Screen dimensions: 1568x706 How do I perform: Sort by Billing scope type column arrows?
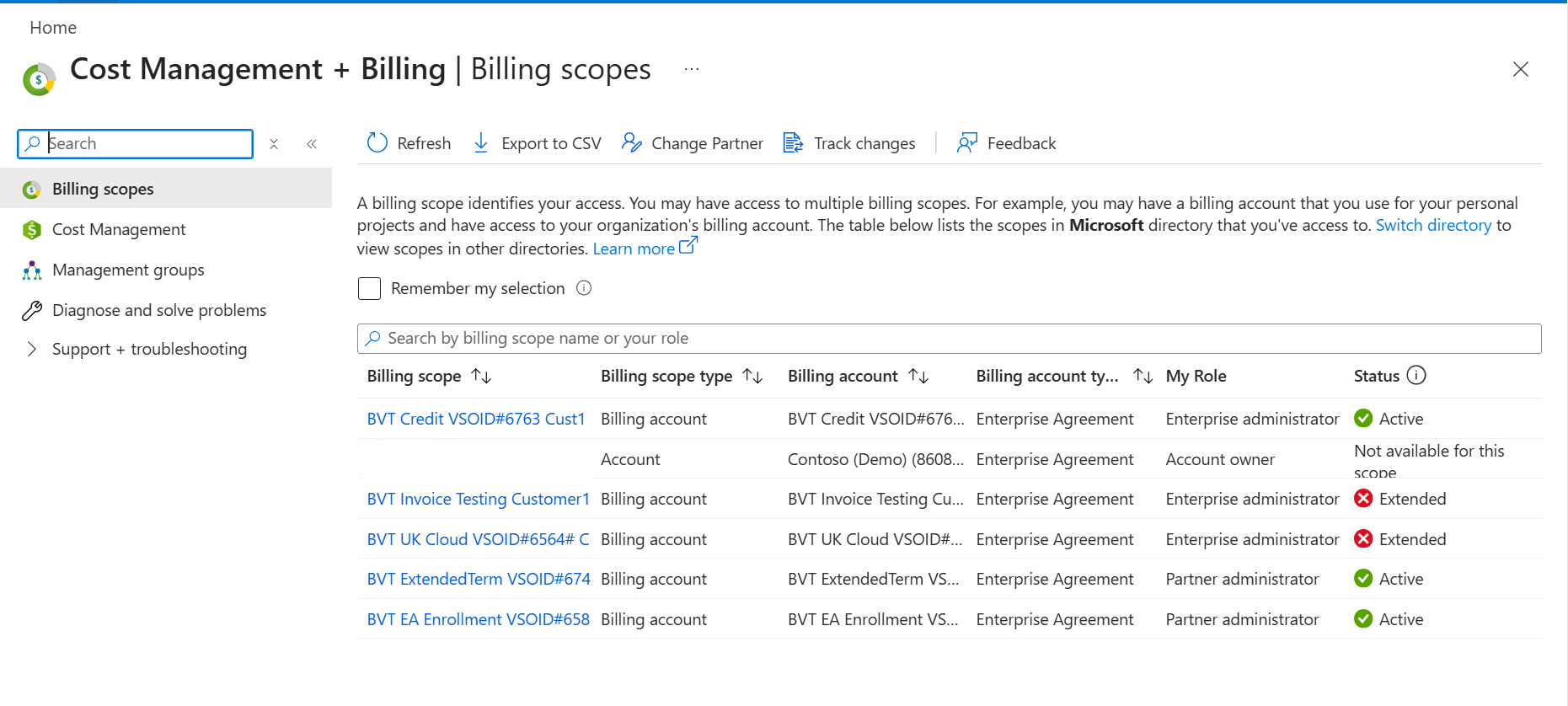pos(752,377)
